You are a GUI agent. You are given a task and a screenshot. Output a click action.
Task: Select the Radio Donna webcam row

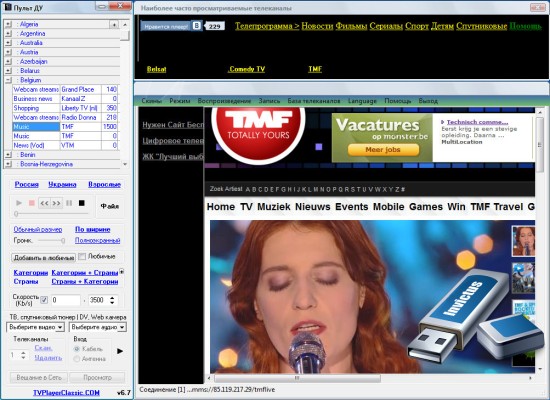65,118
